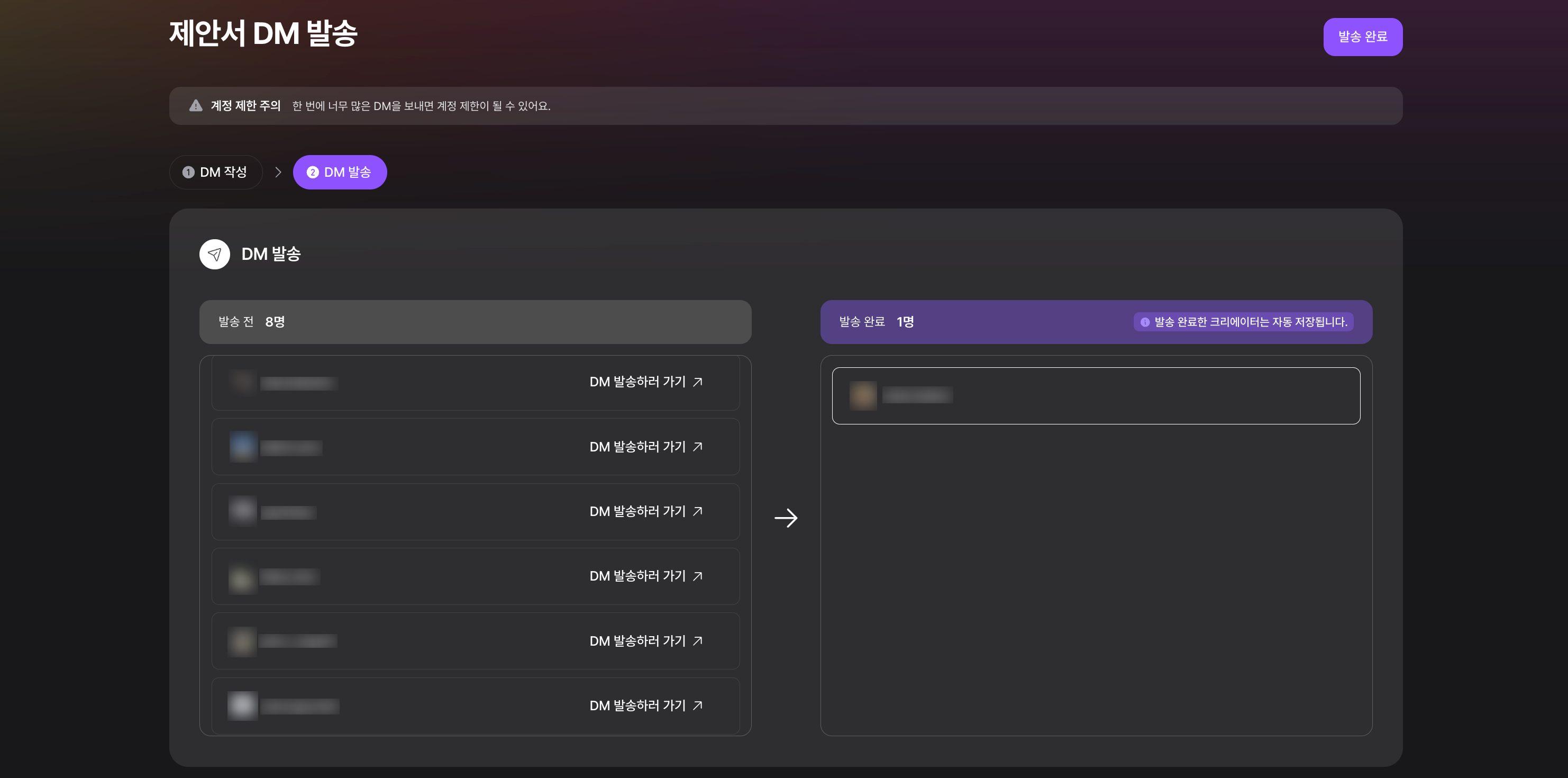The width and height of the screenshot is (1568, 778).
Task: Click the blue avatar of the second creator
Action: (x=243, y=446)
